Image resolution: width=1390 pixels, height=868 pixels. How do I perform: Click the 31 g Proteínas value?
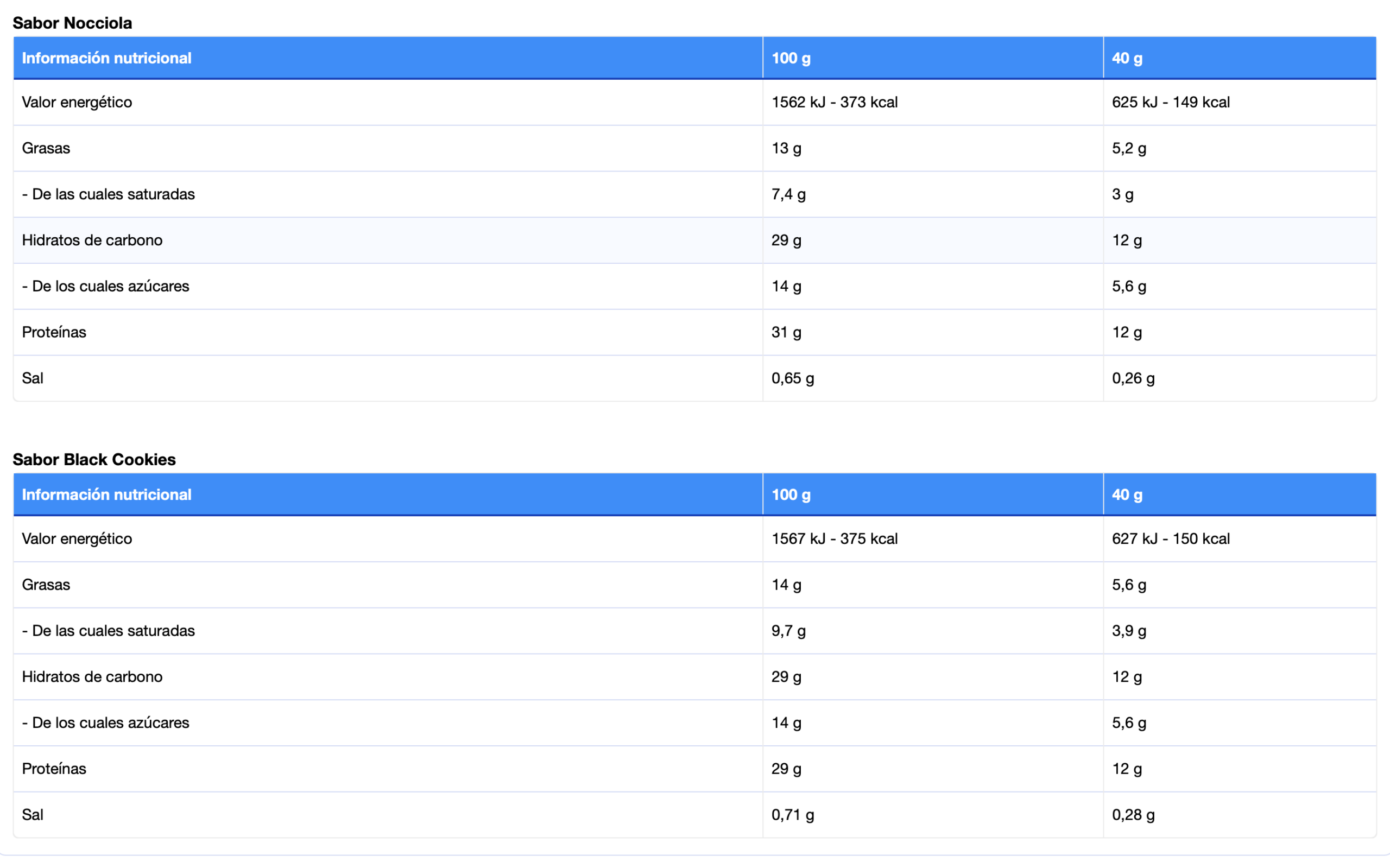[x=786, y=332]
